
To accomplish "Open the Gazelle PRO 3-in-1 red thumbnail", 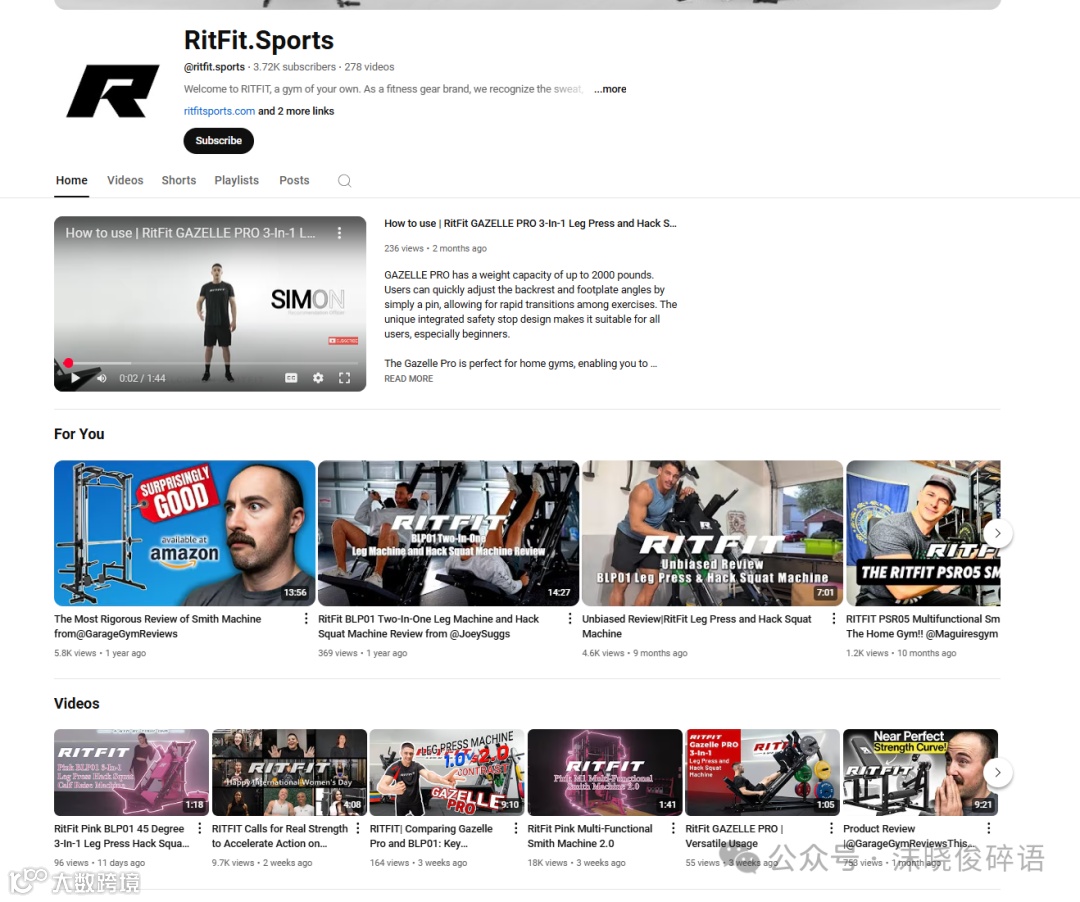I will tap(762, 773).
